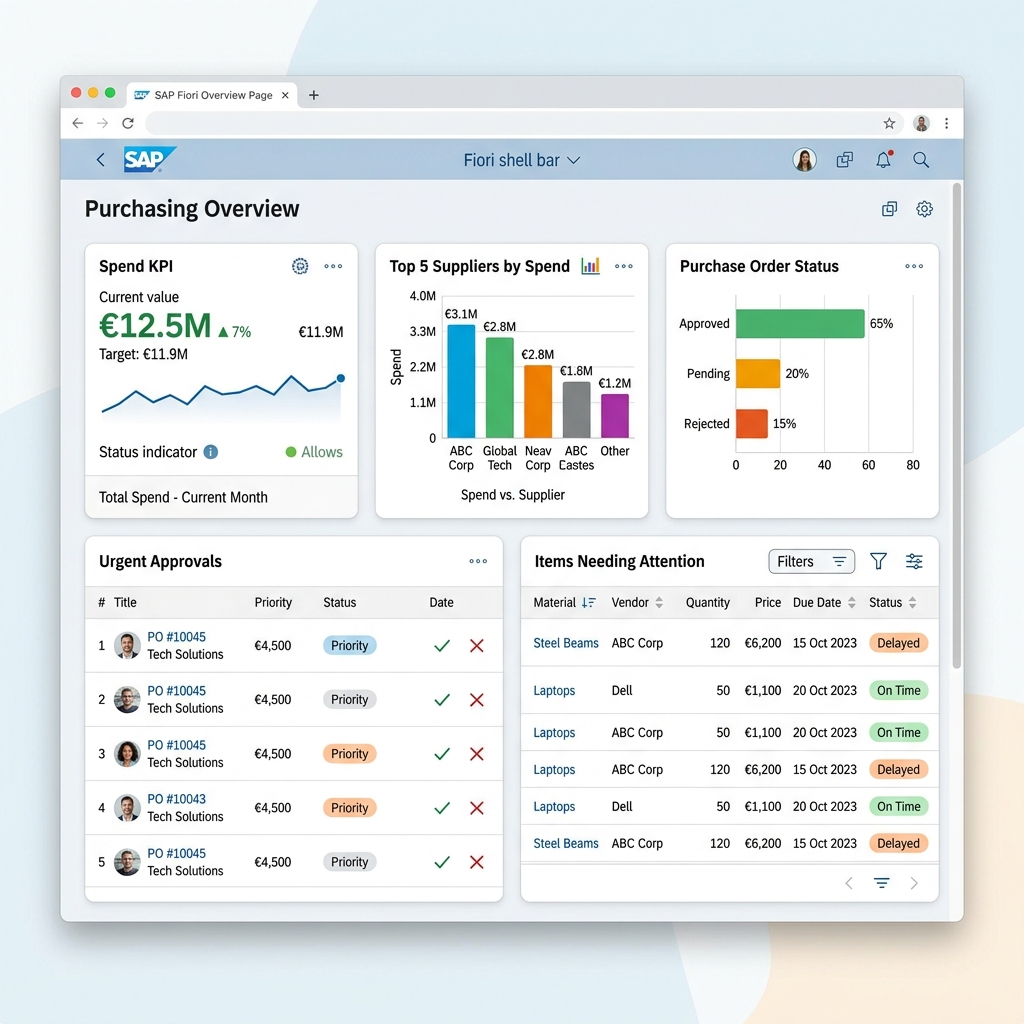Open page settings gear beside Purchasing Overview
Screen dimensions: 1024x1024
click(x=924, y=209)
